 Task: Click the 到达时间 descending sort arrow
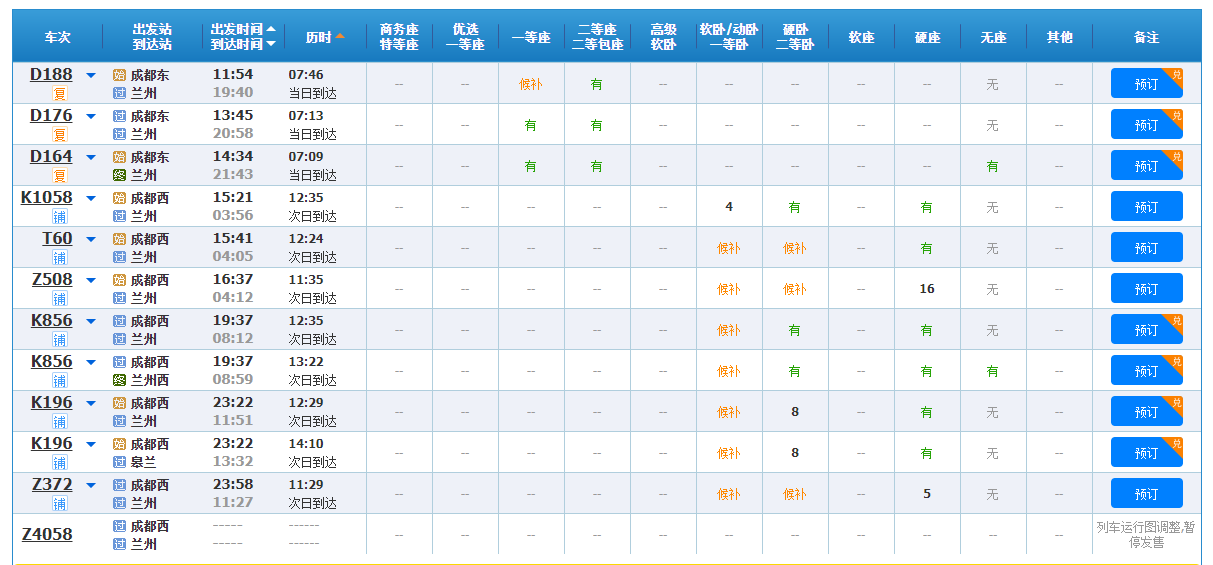[271, 44]
